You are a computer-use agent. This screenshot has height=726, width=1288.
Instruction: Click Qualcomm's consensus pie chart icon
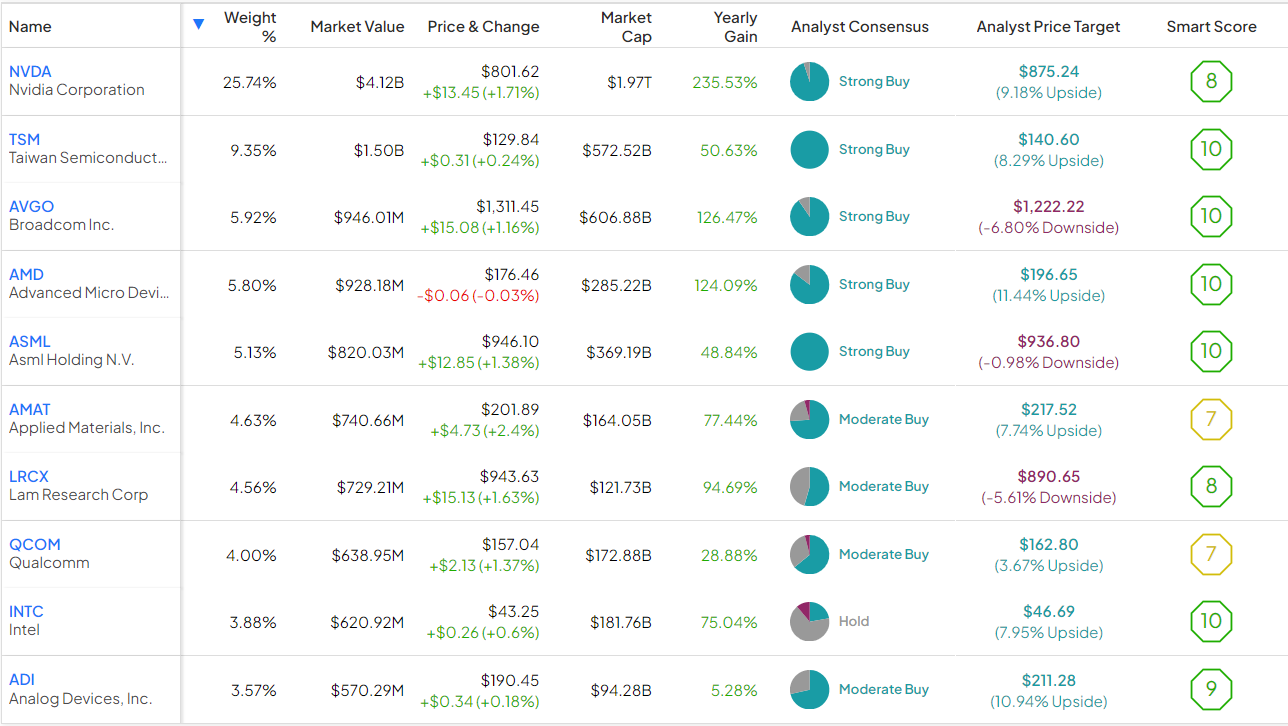coord(809,554)
